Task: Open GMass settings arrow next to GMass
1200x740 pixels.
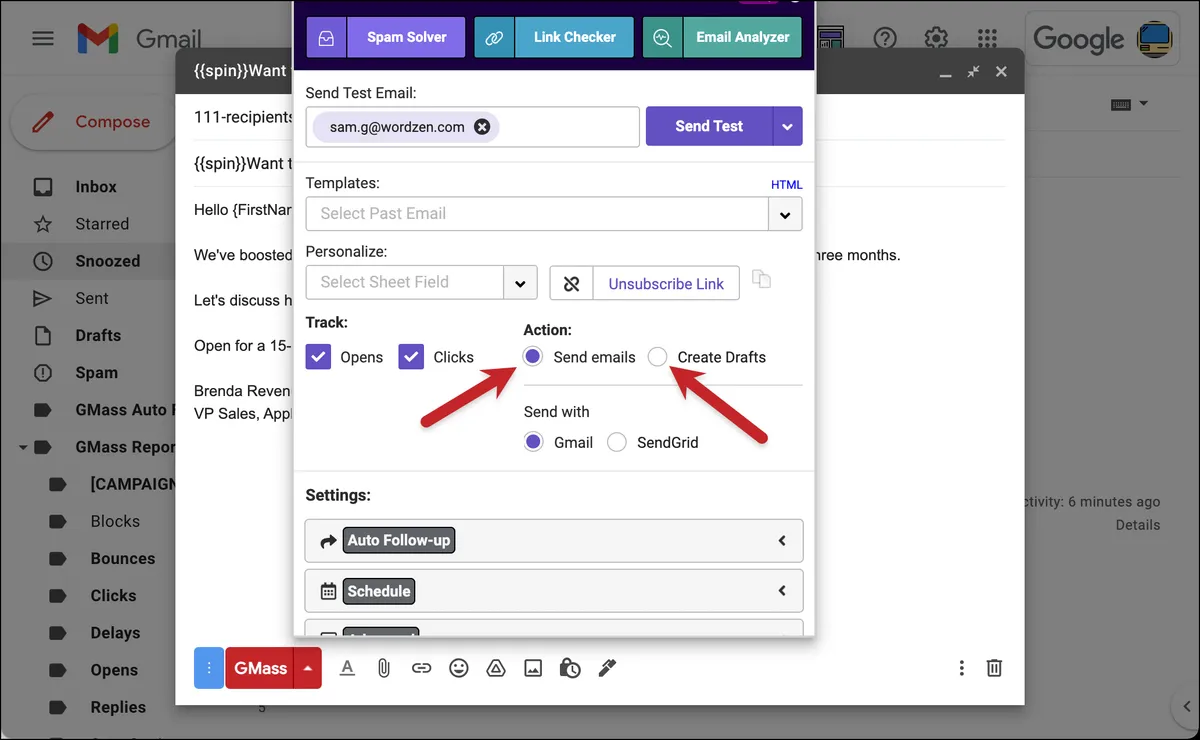Action: (x=308, y=668)
